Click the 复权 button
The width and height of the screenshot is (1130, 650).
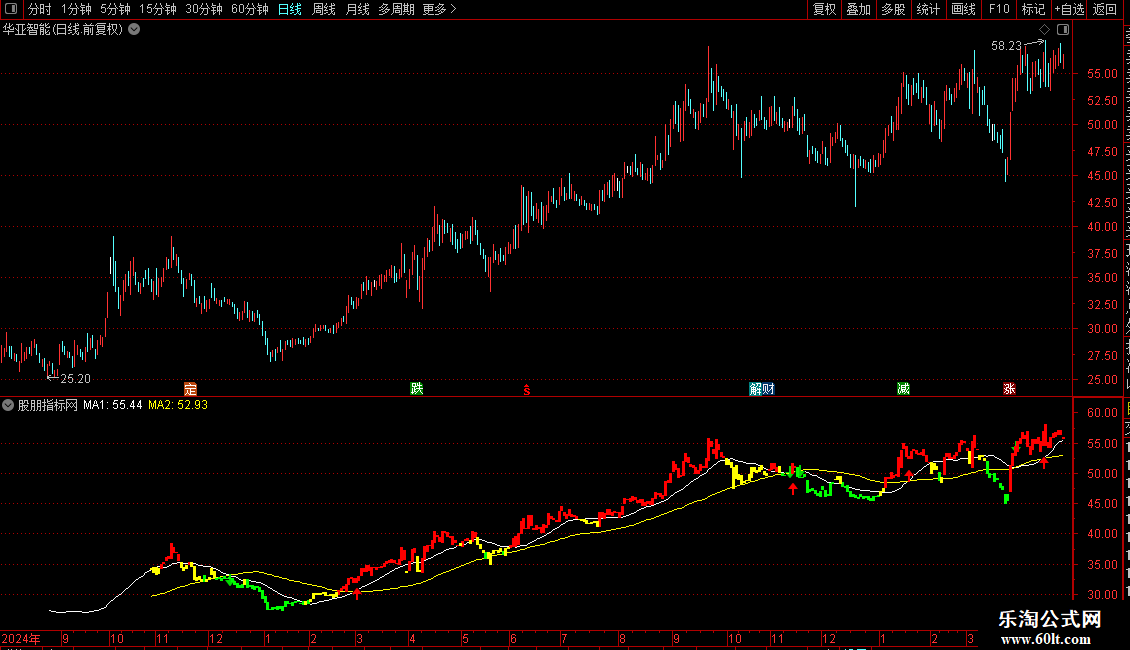click(824, 9)
